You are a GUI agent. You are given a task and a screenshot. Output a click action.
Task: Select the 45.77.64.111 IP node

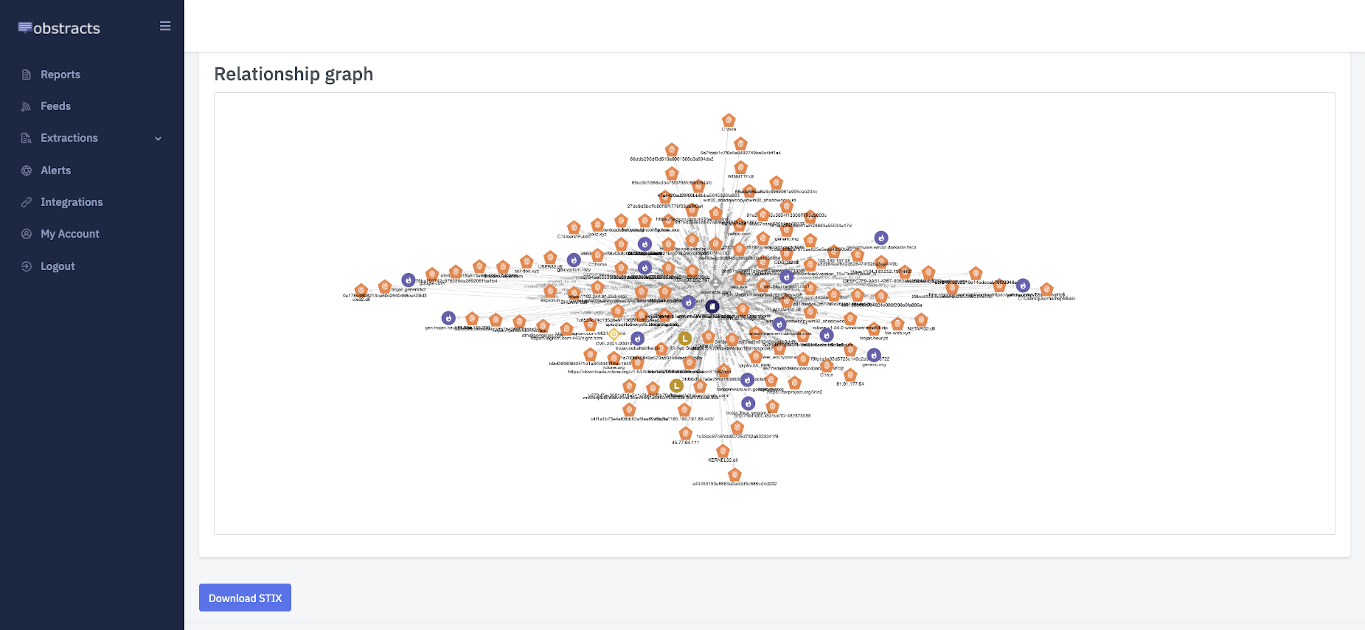coord(686,433)
